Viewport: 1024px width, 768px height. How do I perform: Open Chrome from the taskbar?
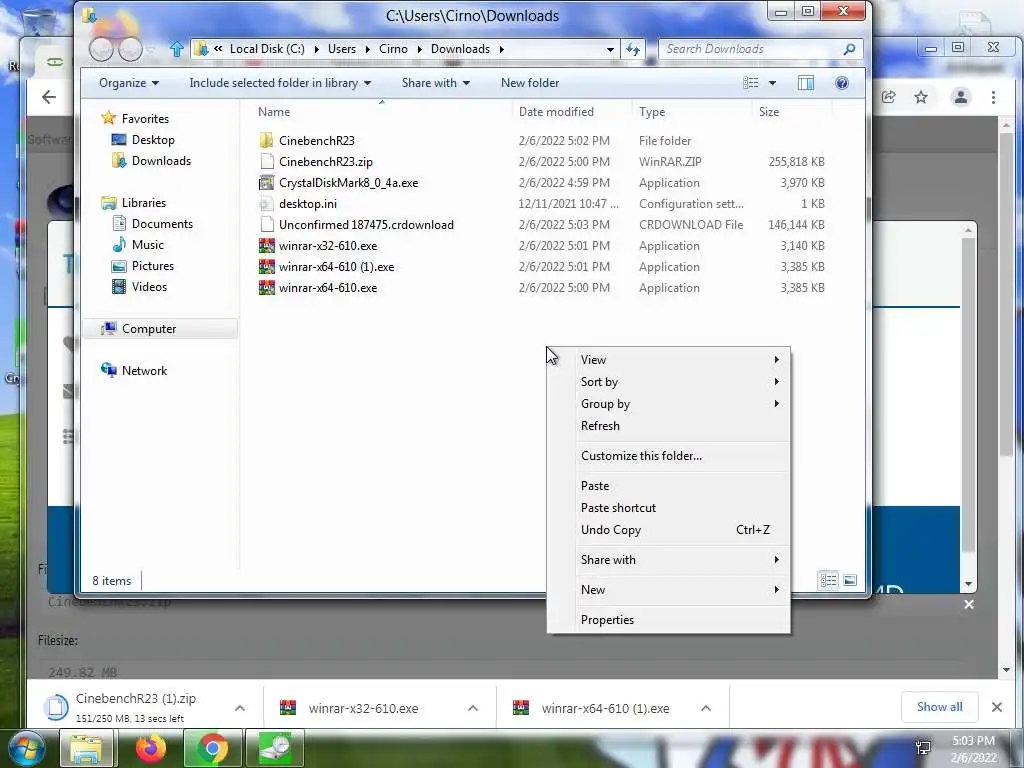[212, 748]
